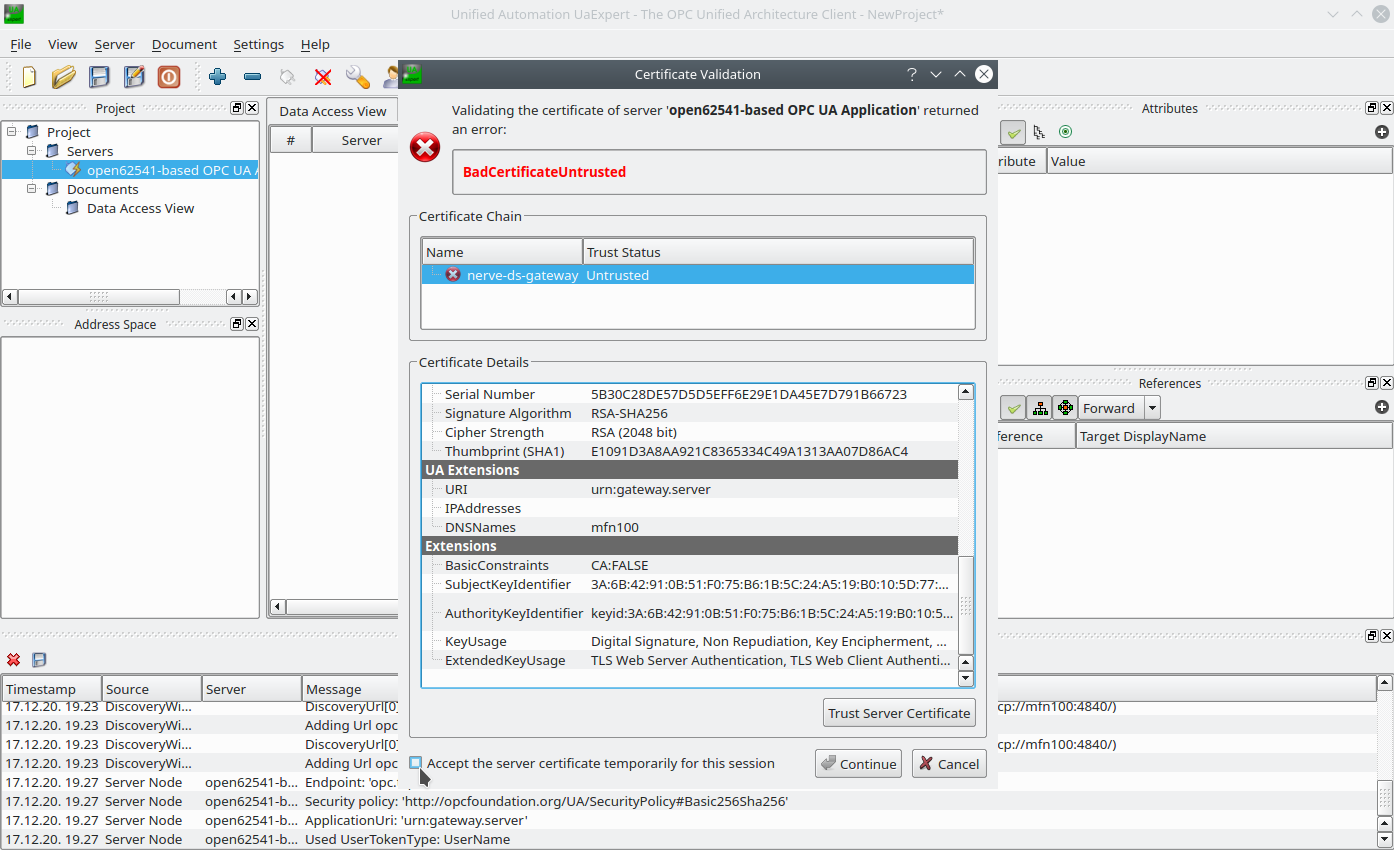
Task: Toggle the green checkmark in Attributes toolbar
Action: (x=1014, y=132)
